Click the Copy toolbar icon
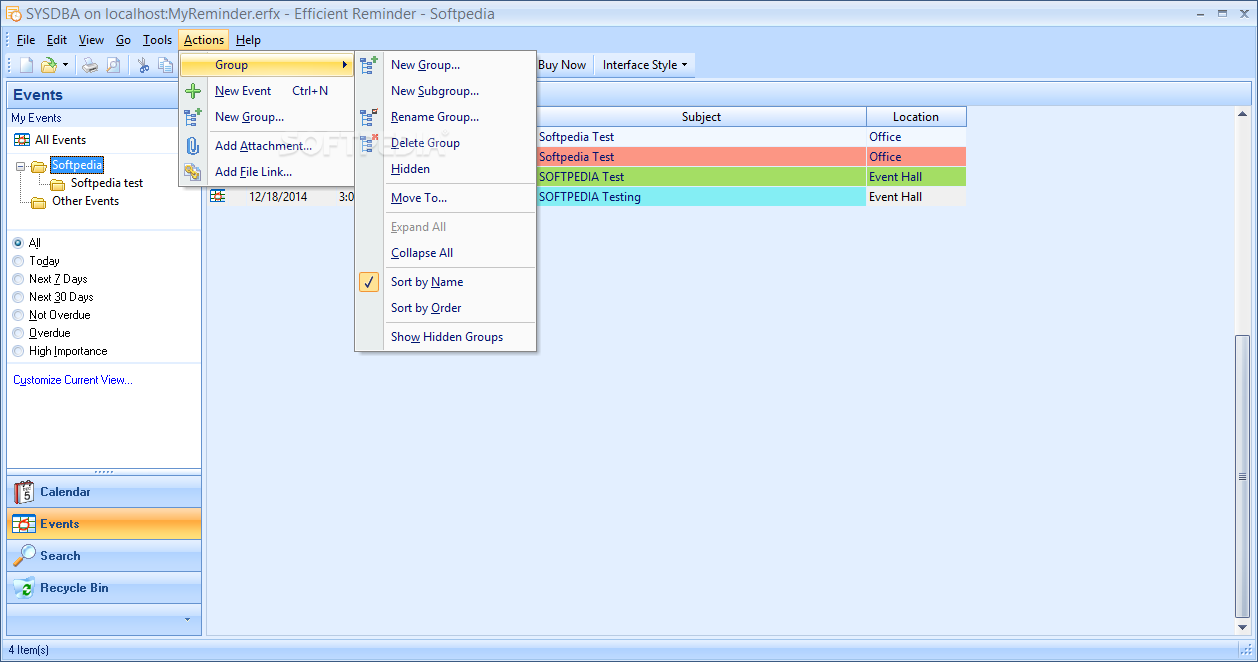1258x662 pixels. click(165, 65)
